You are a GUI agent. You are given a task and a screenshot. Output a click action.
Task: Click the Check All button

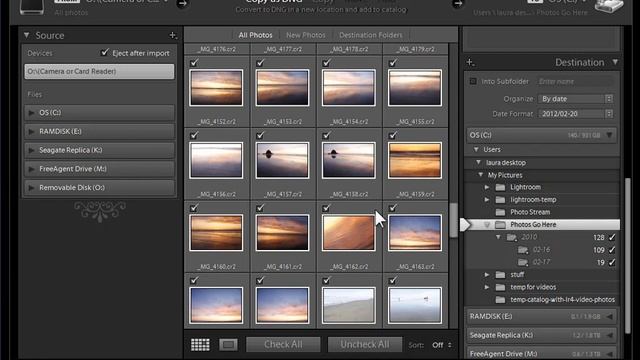pyautogui.click(x=283, y=344)
